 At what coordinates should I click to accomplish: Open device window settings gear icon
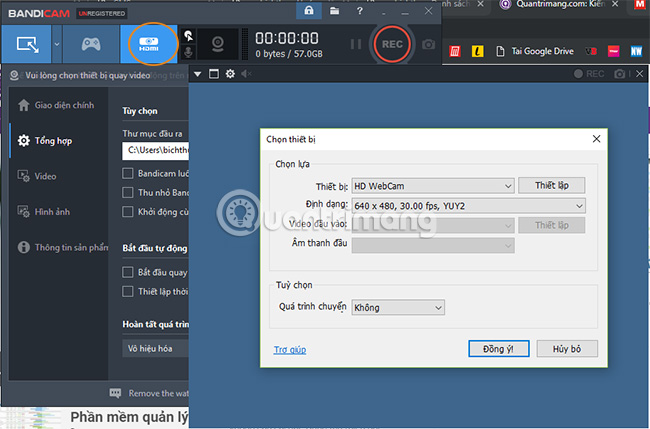[230, 74]
